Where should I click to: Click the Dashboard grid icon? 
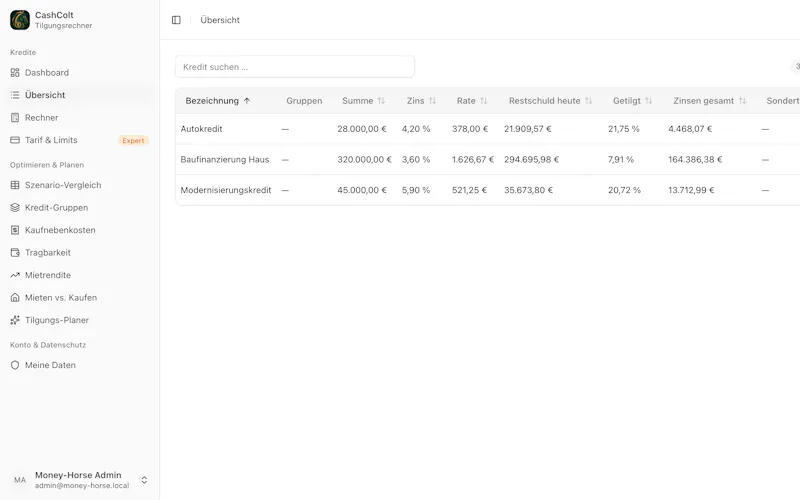point(15,72)
